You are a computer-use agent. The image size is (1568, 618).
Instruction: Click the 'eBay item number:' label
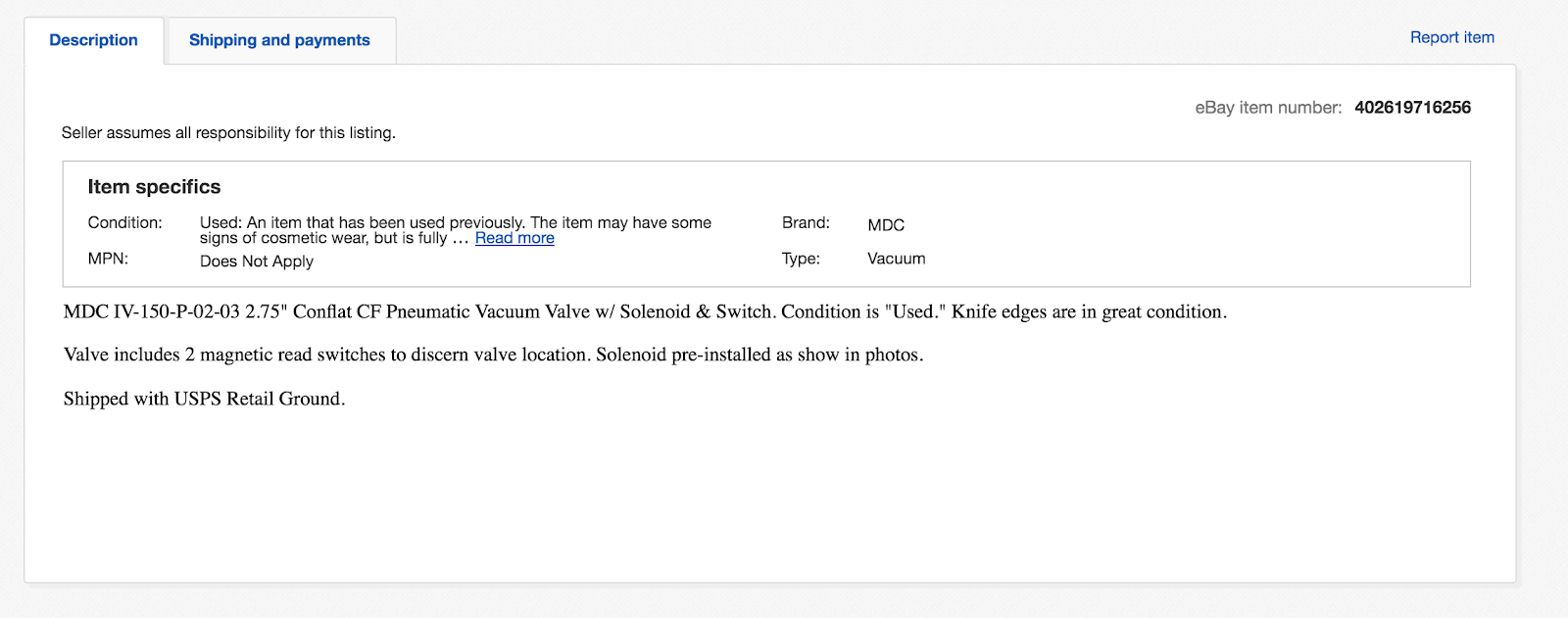pos(1268,108)
